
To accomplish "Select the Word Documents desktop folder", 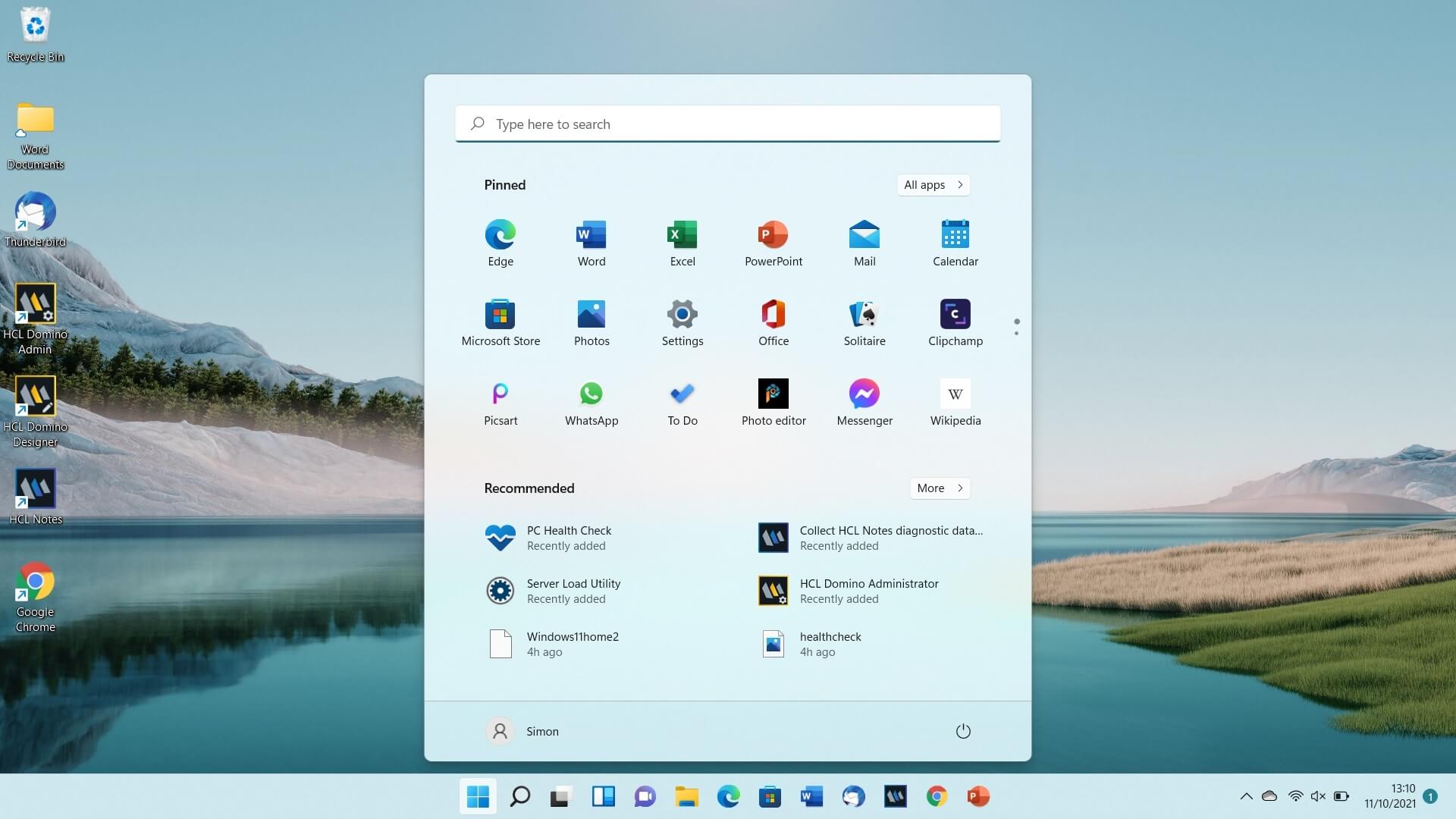I will [x=35, y=135].
